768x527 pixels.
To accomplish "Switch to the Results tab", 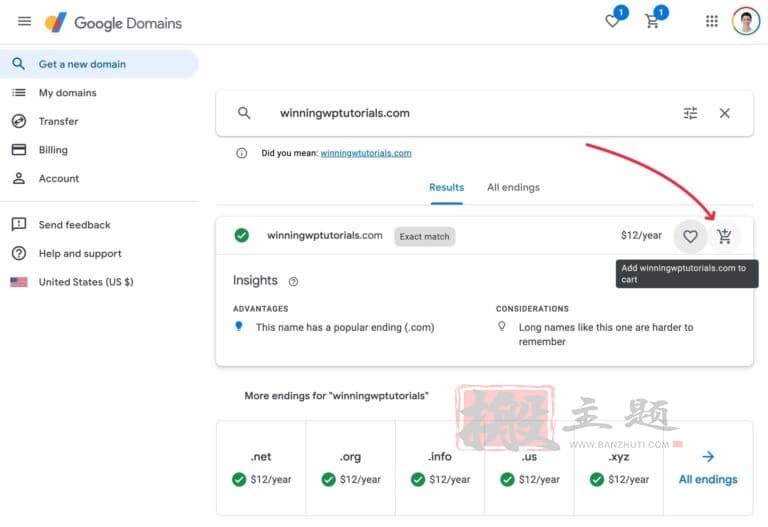I will click(x=447, y=187).
